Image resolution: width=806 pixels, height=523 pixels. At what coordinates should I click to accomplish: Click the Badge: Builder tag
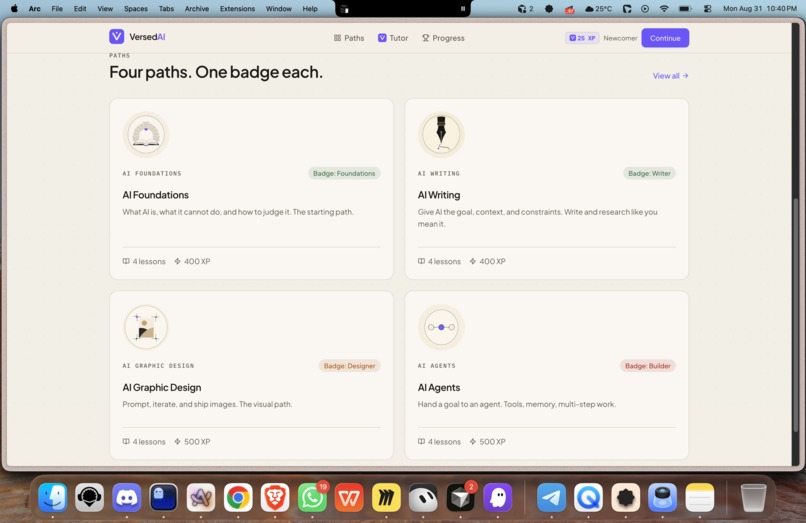point(648,366)
